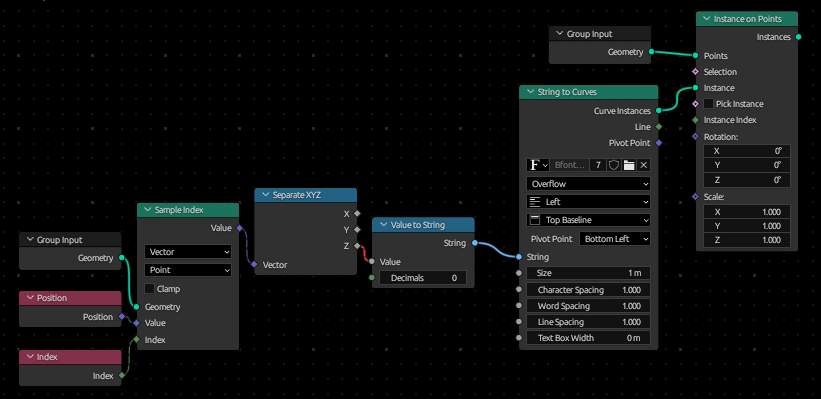Enable the Pick Instance checkbox
The width and height of the screenshot is (821, 399).
click(708, 104)
